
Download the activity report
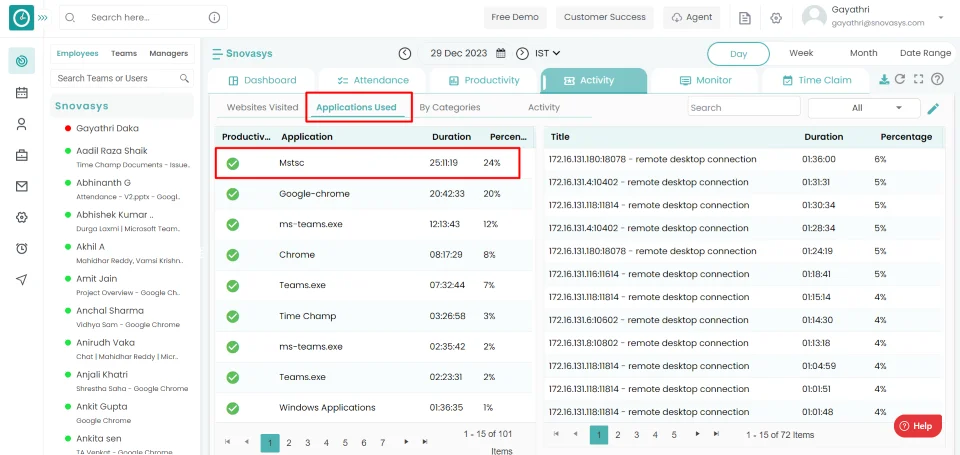[884, 79]
